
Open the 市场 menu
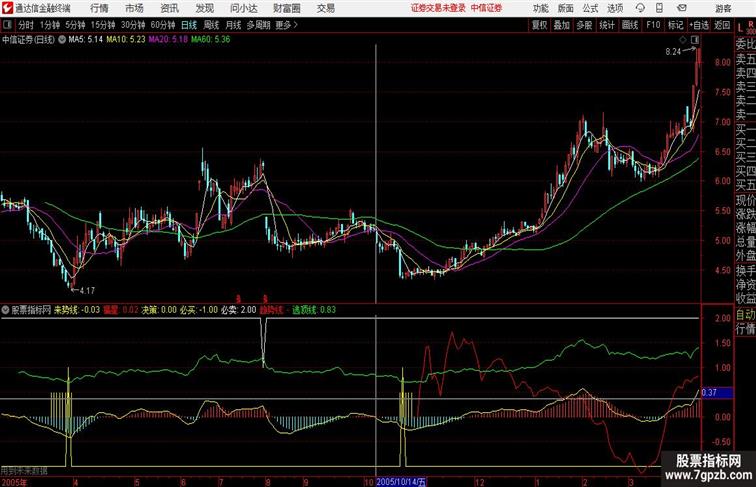click(x=135, y=8)
